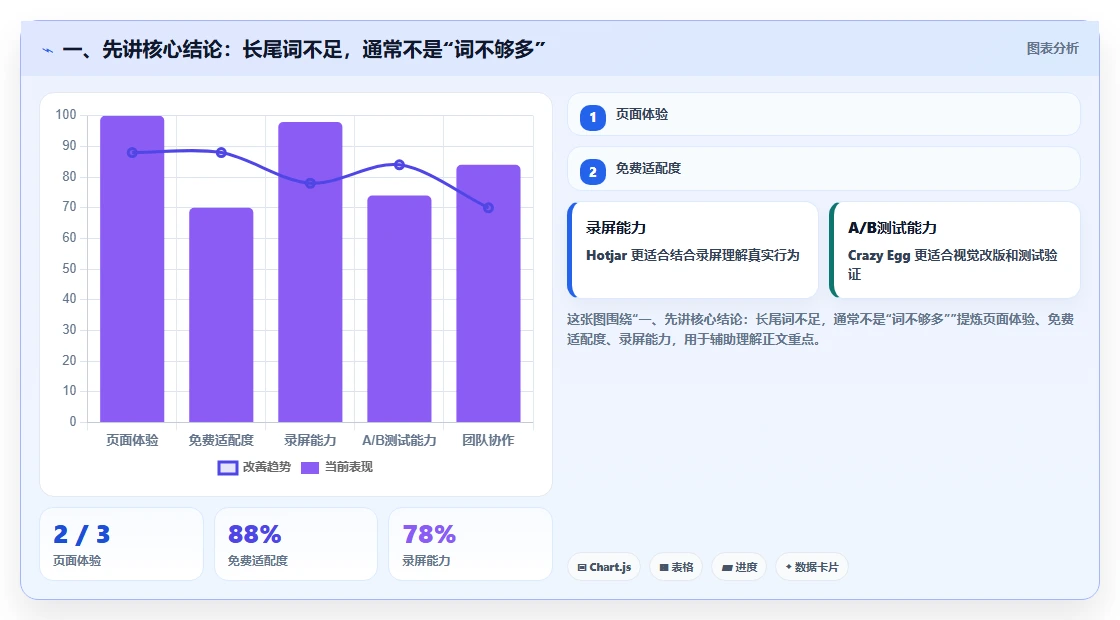Click the 表格 tag
The image size is (1120, 620).
(676, 567)
